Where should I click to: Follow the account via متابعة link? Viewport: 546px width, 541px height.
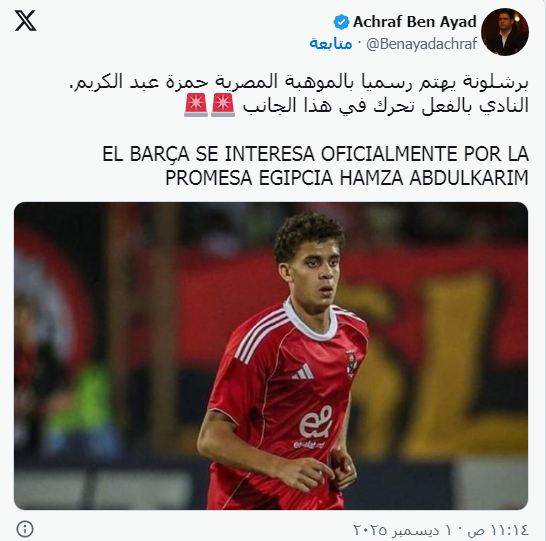(330, 44)
